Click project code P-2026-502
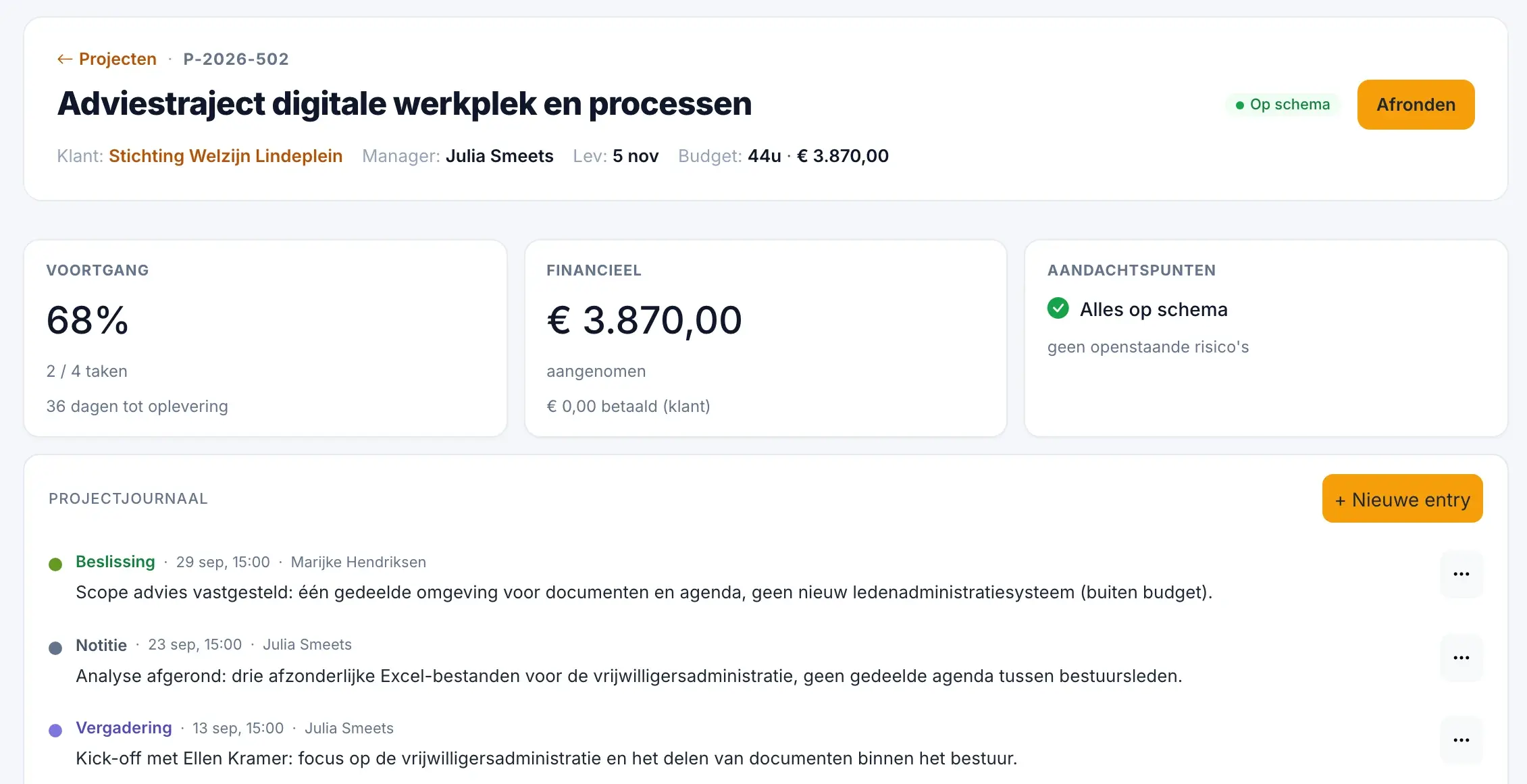This screenshot has height=784, width=1527. (236, 59)
